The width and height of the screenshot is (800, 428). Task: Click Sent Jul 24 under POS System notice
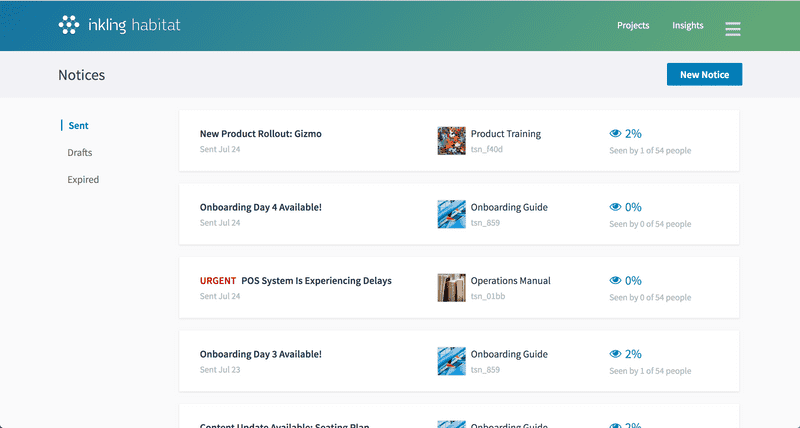point(220,296)
